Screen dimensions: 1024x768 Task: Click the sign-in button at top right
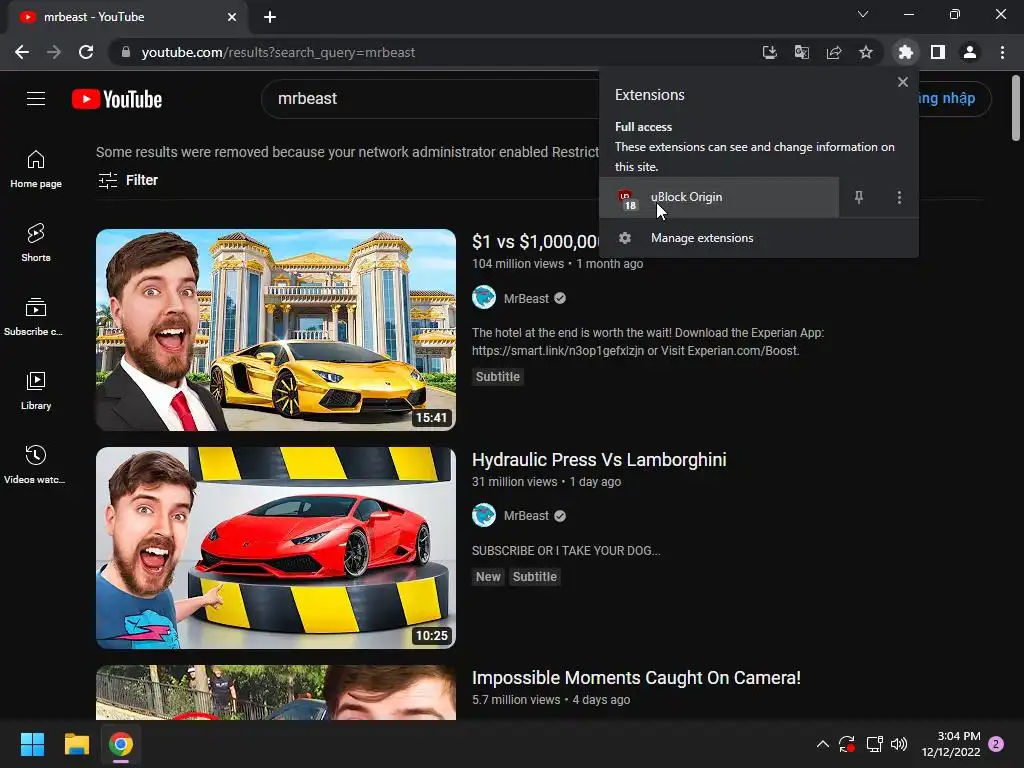tap(955, 99)
